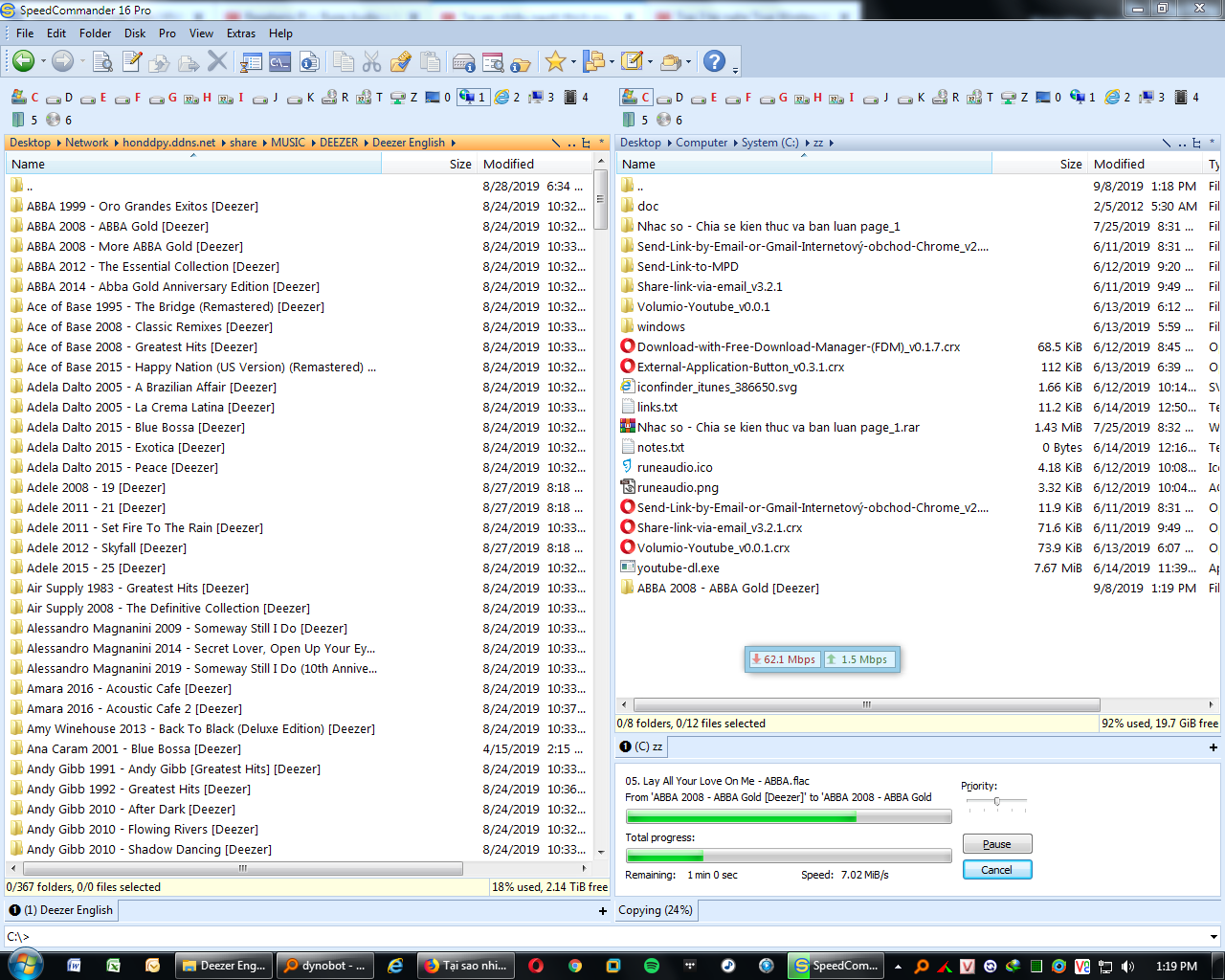Click the Copy pages toolbar icon

click(x=343, y=61)
